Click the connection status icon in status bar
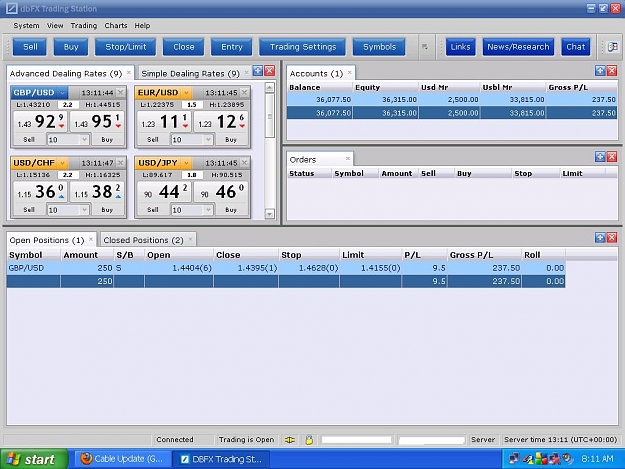Viewport: 625px width, 469px height. coord(290,440)
